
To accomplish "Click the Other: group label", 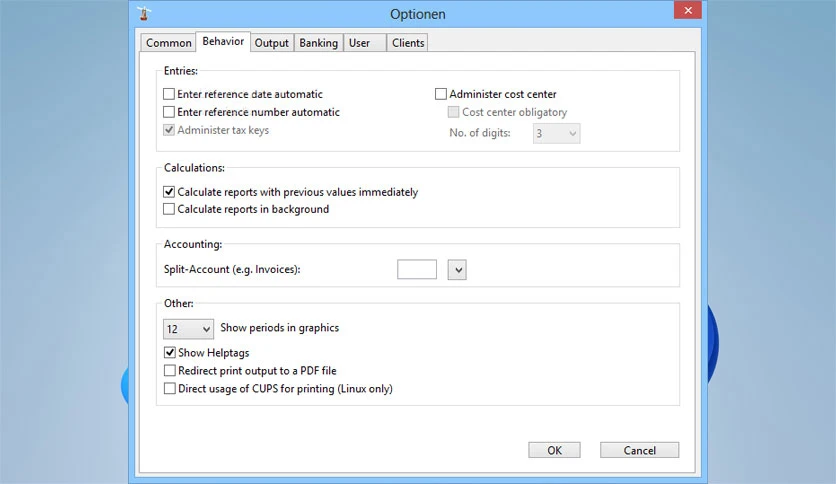I will 179,303.
